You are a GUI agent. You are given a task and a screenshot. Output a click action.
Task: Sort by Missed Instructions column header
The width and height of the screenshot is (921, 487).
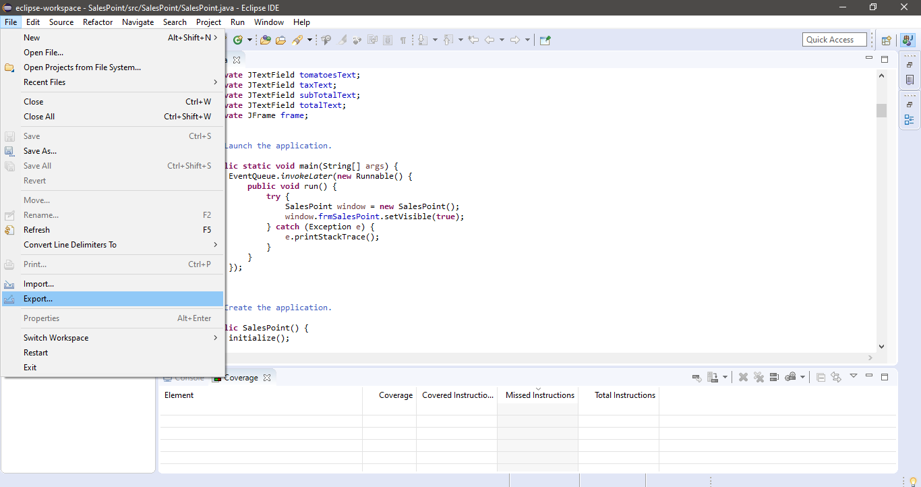(x=538, y=395)
